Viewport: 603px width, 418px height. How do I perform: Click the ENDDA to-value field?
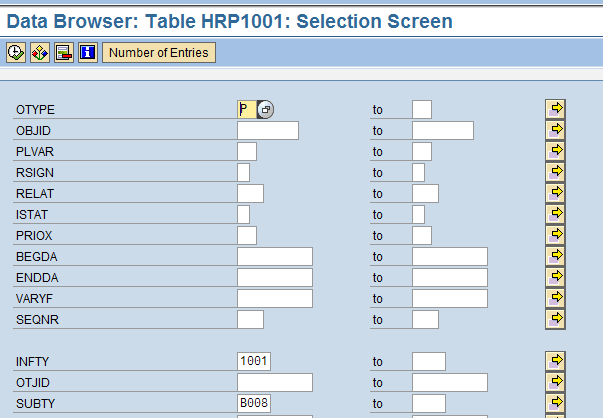tap(449, 278)
